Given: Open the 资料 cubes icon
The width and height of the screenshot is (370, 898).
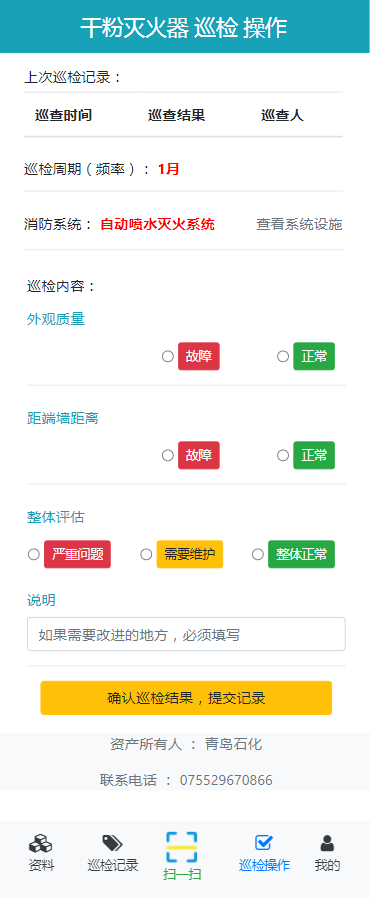Looking at the screenshot, I should [41, 844].
